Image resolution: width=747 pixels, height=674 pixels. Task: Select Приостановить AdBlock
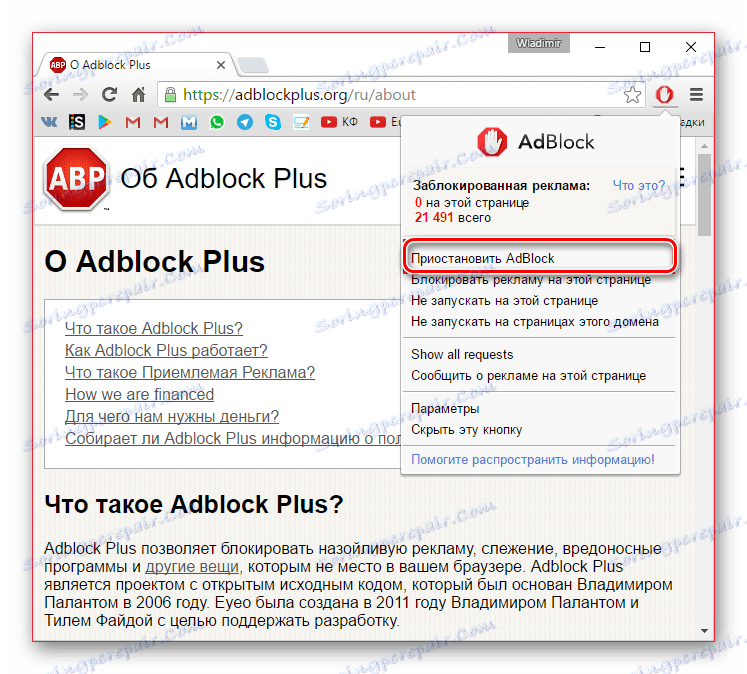[x=539, y=258]
